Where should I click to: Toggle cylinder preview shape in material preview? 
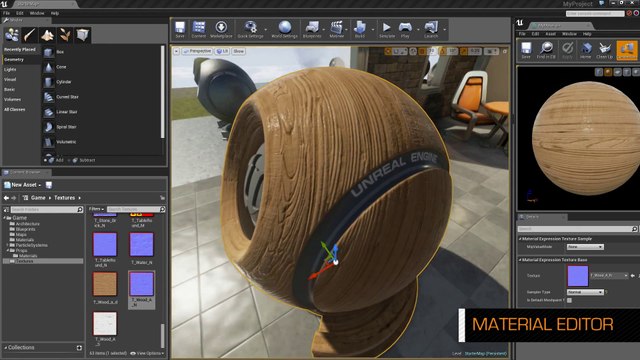(x=599, y=72)
